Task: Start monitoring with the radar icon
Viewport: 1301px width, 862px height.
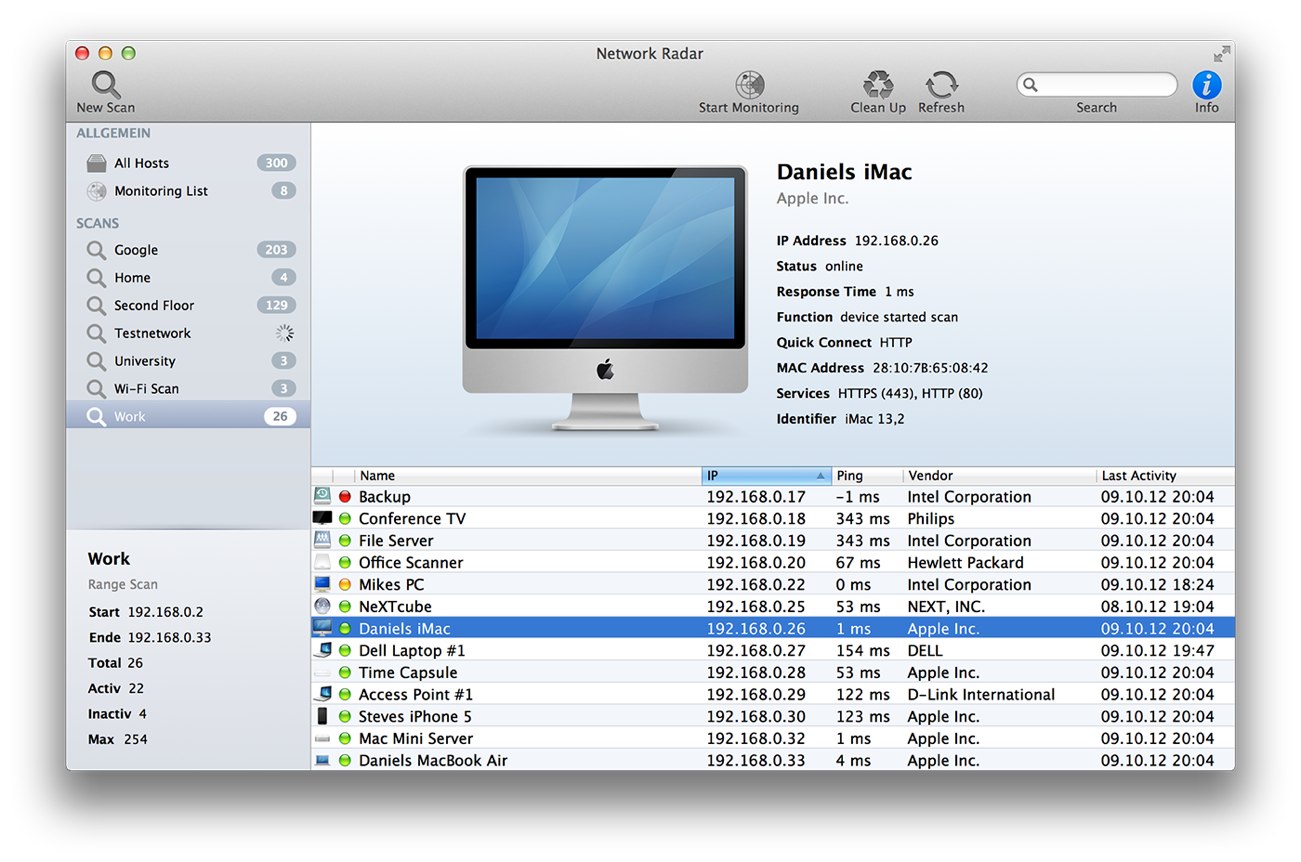Action: tap(749, 85)
